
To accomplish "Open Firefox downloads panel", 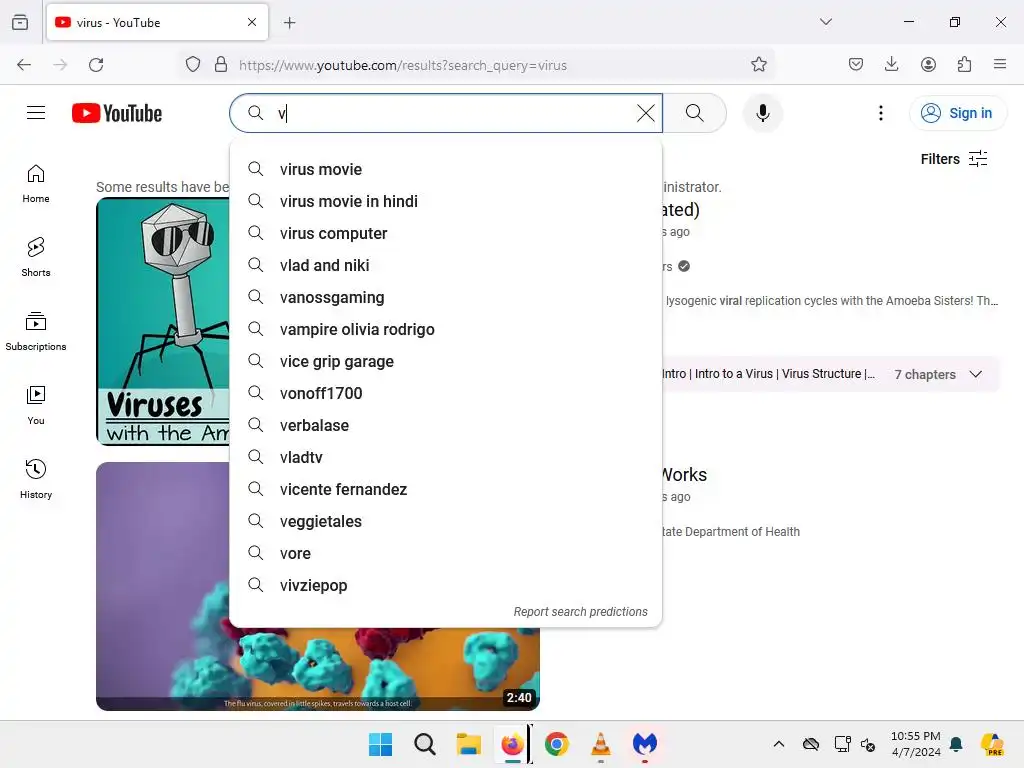I will 891,64.
